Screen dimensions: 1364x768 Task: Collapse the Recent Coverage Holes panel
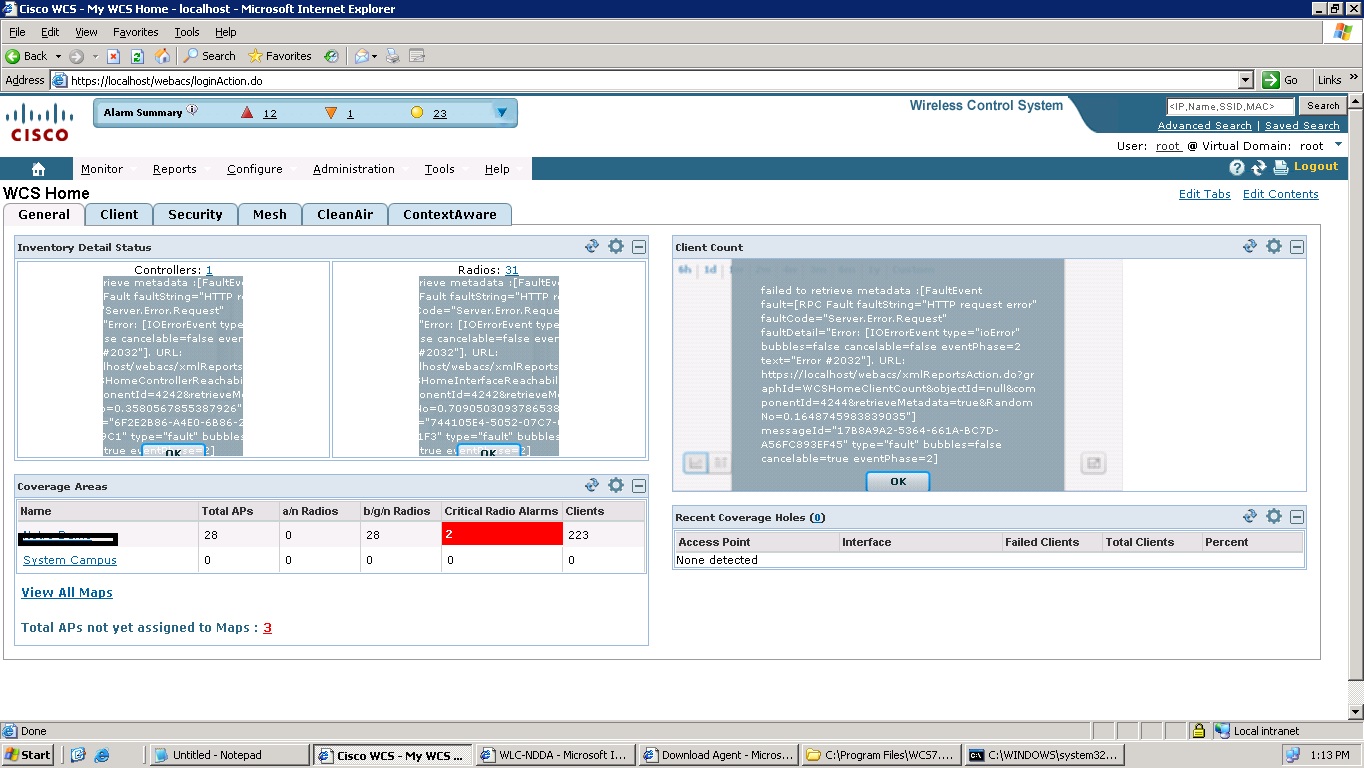[1297, 517]
